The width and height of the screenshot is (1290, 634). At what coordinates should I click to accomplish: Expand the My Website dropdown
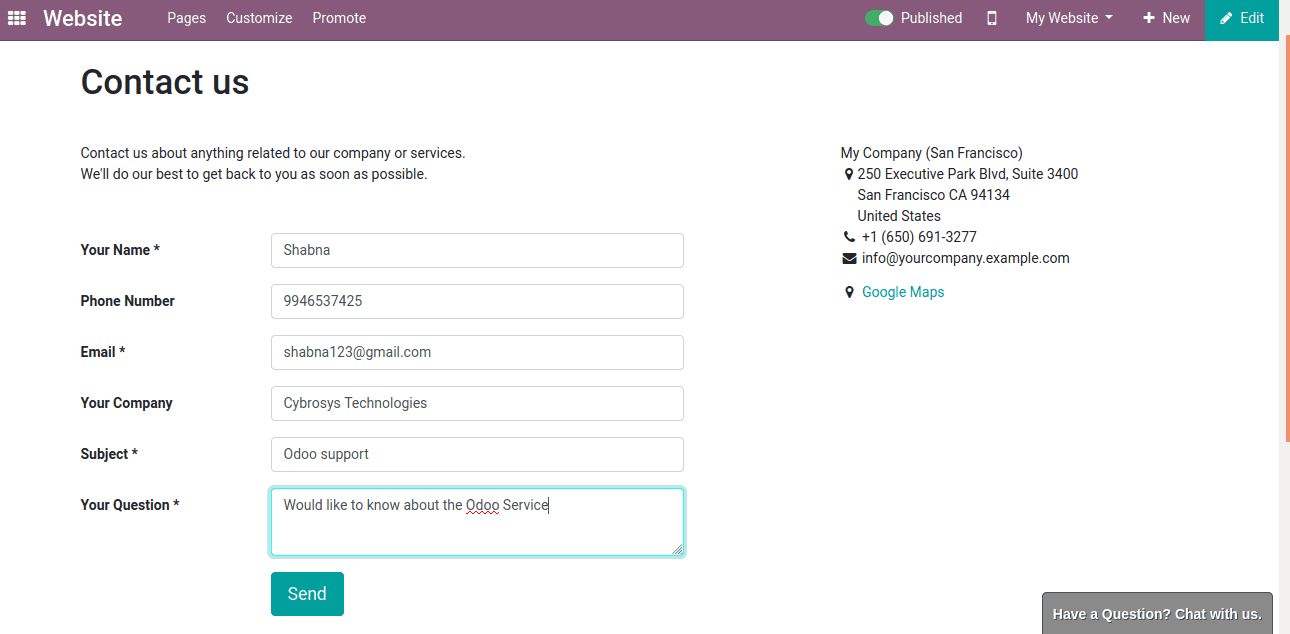coord(1069,18)
